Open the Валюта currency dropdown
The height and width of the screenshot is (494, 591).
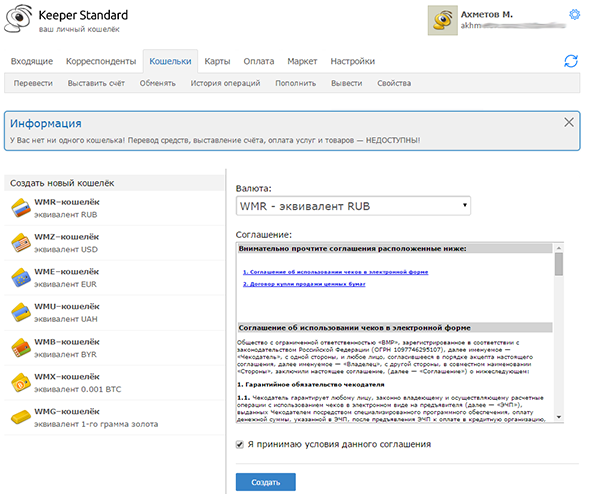click(x=353, y=206)
